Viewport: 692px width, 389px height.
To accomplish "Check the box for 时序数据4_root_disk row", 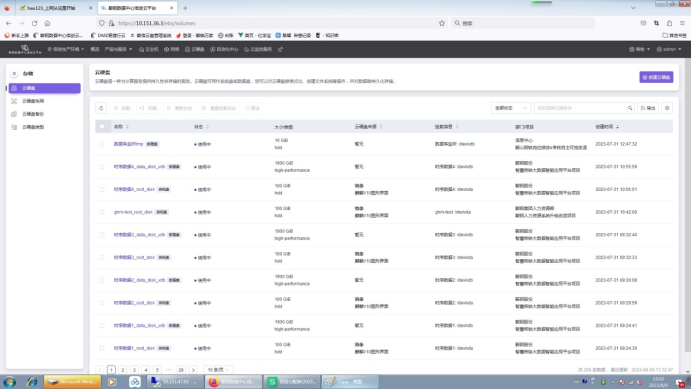I will [x=102, y=189].
